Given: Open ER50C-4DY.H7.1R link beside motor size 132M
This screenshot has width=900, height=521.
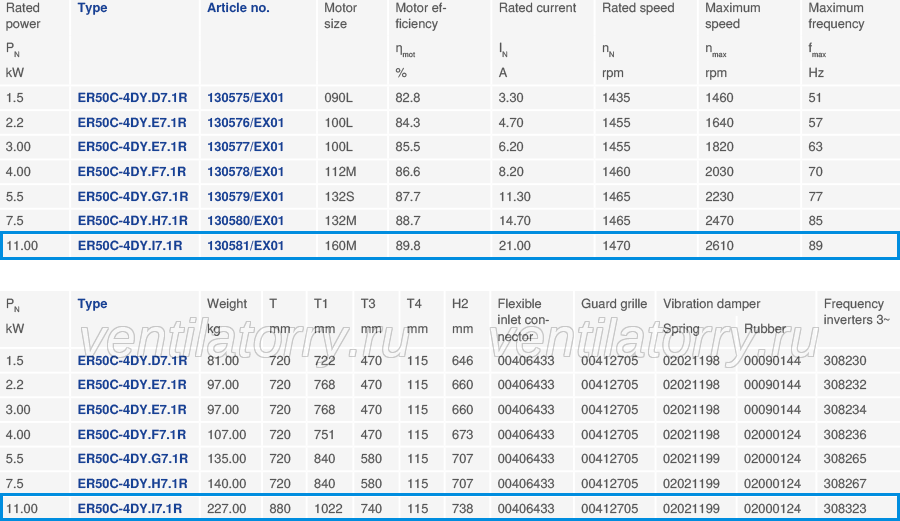Looking at the screenshot, I should click(133, 221).
